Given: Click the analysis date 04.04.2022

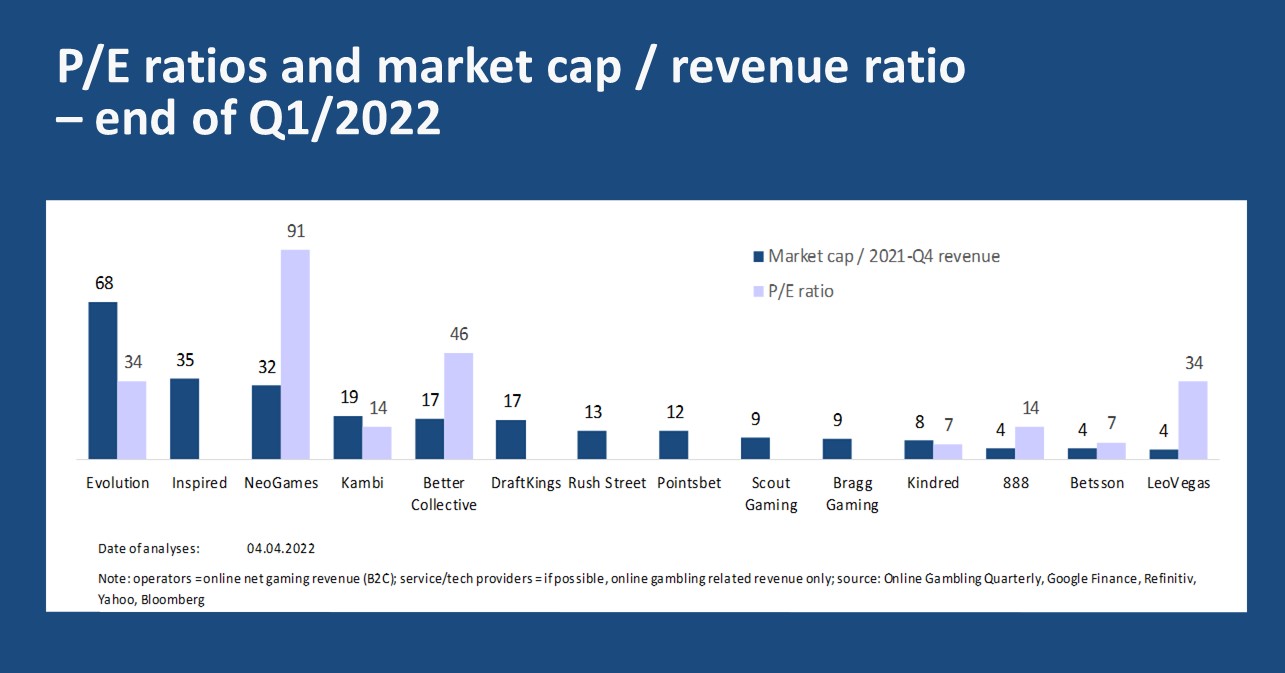Looking at the screenshot, I should pos(281,549).
